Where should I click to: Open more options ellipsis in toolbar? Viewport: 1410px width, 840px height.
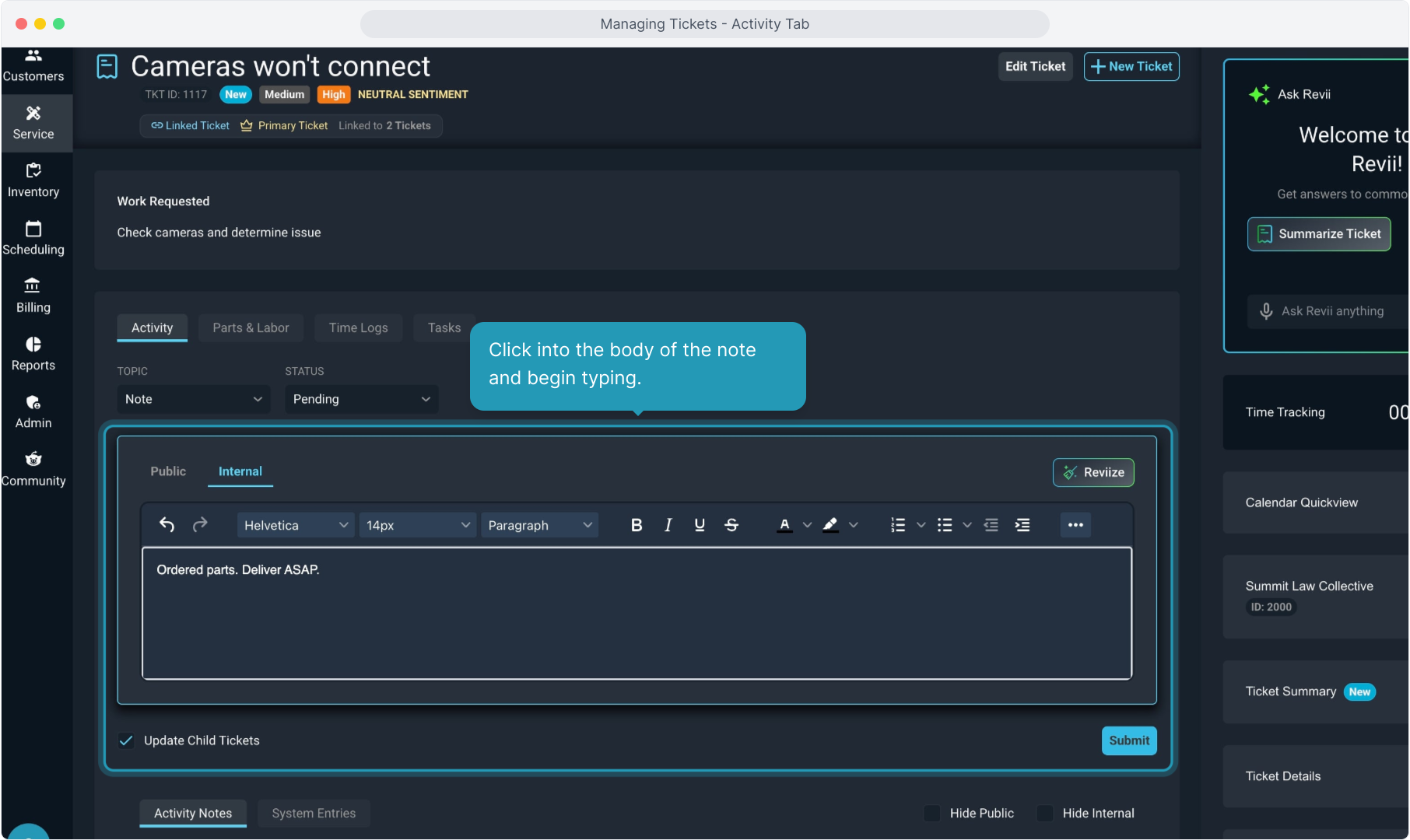[1075, 525]
